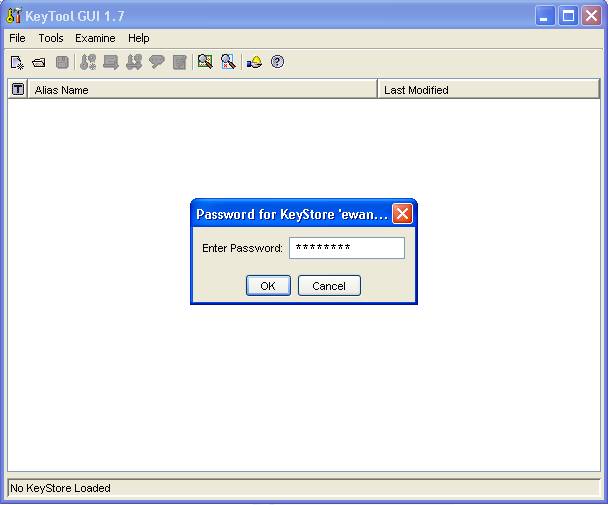The height and width of the screenshot is (505, 608).
Task: Click the Open KeyStore folder icon
Action: (x=39, y=62)
